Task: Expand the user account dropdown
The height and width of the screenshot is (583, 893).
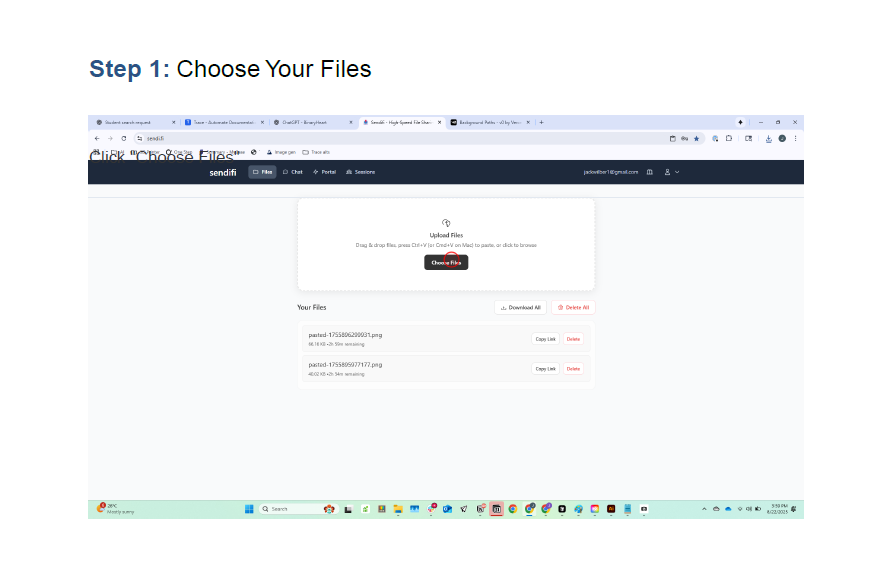Action: point(672,172)
